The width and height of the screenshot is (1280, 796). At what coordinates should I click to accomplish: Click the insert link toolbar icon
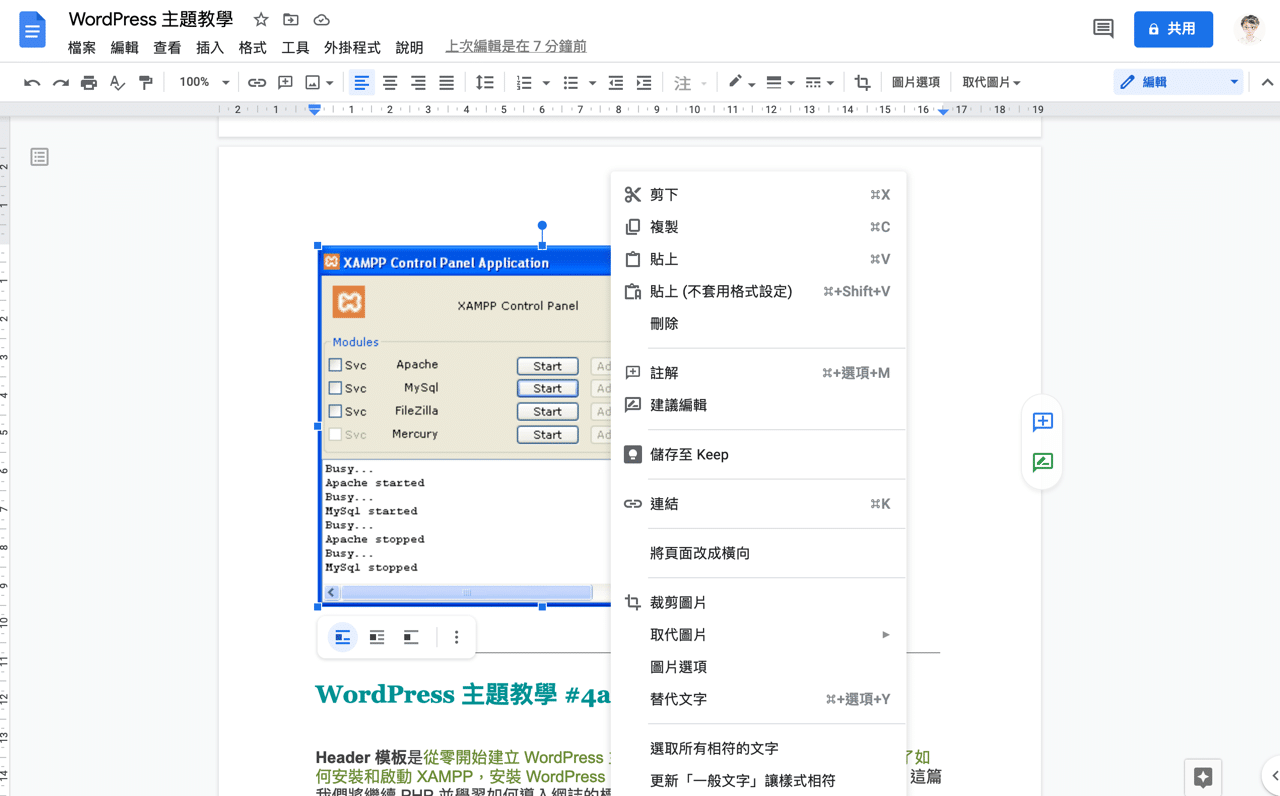[x=257, y=83]
